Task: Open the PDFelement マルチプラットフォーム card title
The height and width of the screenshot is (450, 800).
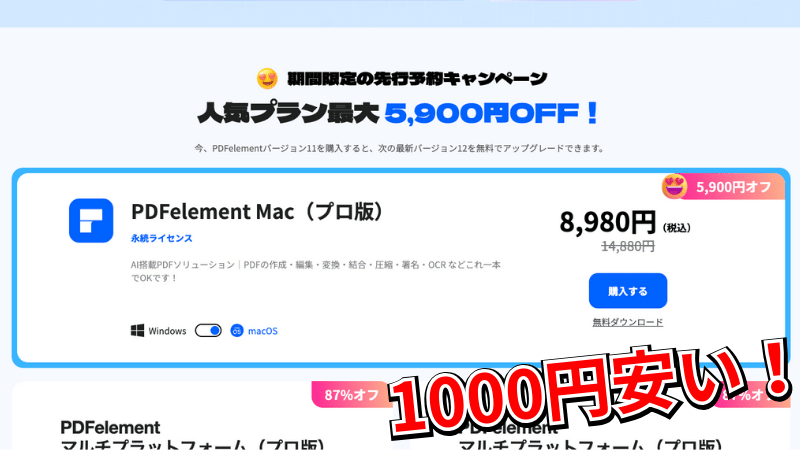Action: coord(192,437)
